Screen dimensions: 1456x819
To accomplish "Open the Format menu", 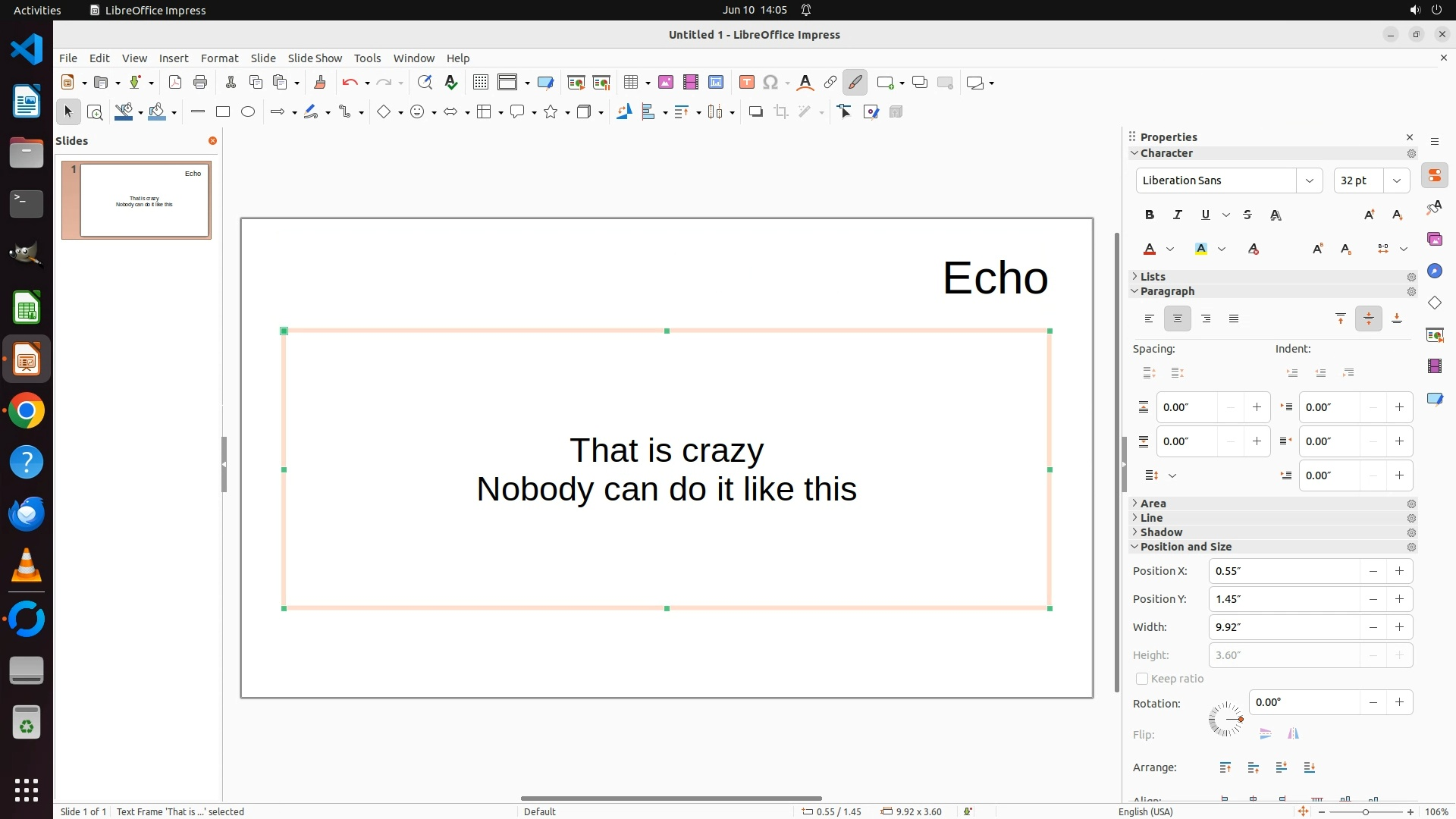I will point(219,58).
